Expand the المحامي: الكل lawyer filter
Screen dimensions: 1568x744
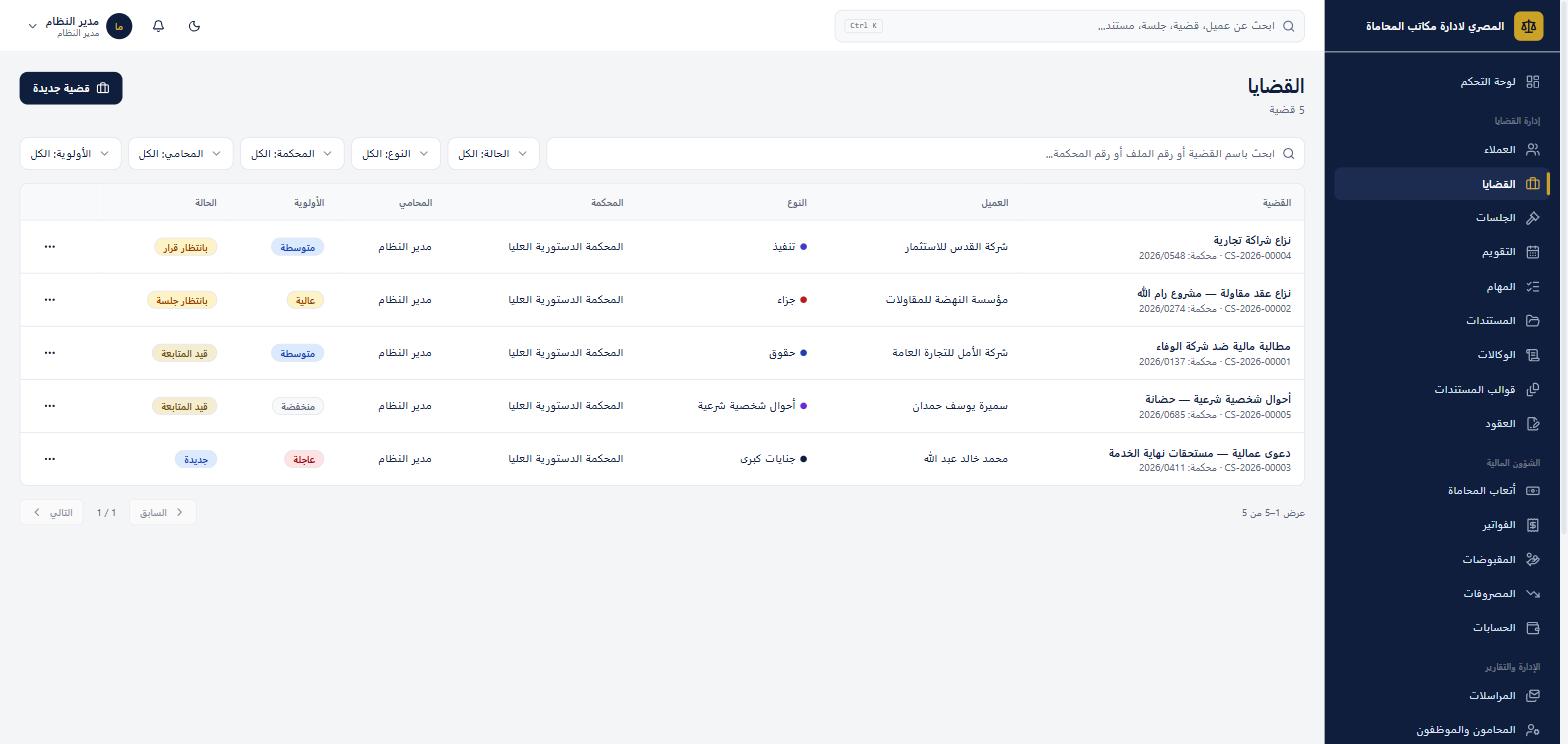(x=180, y=154)
